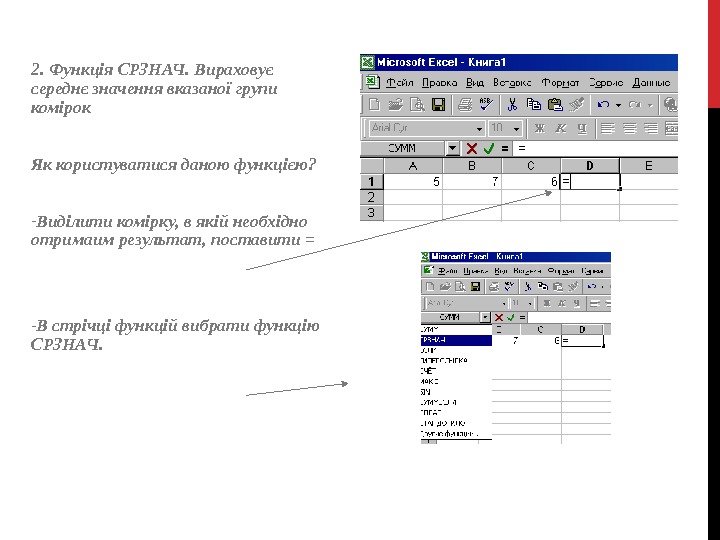This screenshot has height=540, width=720.
Task: Click function list dropdown arrow in smaller Excel window
Action: (485, 317)
